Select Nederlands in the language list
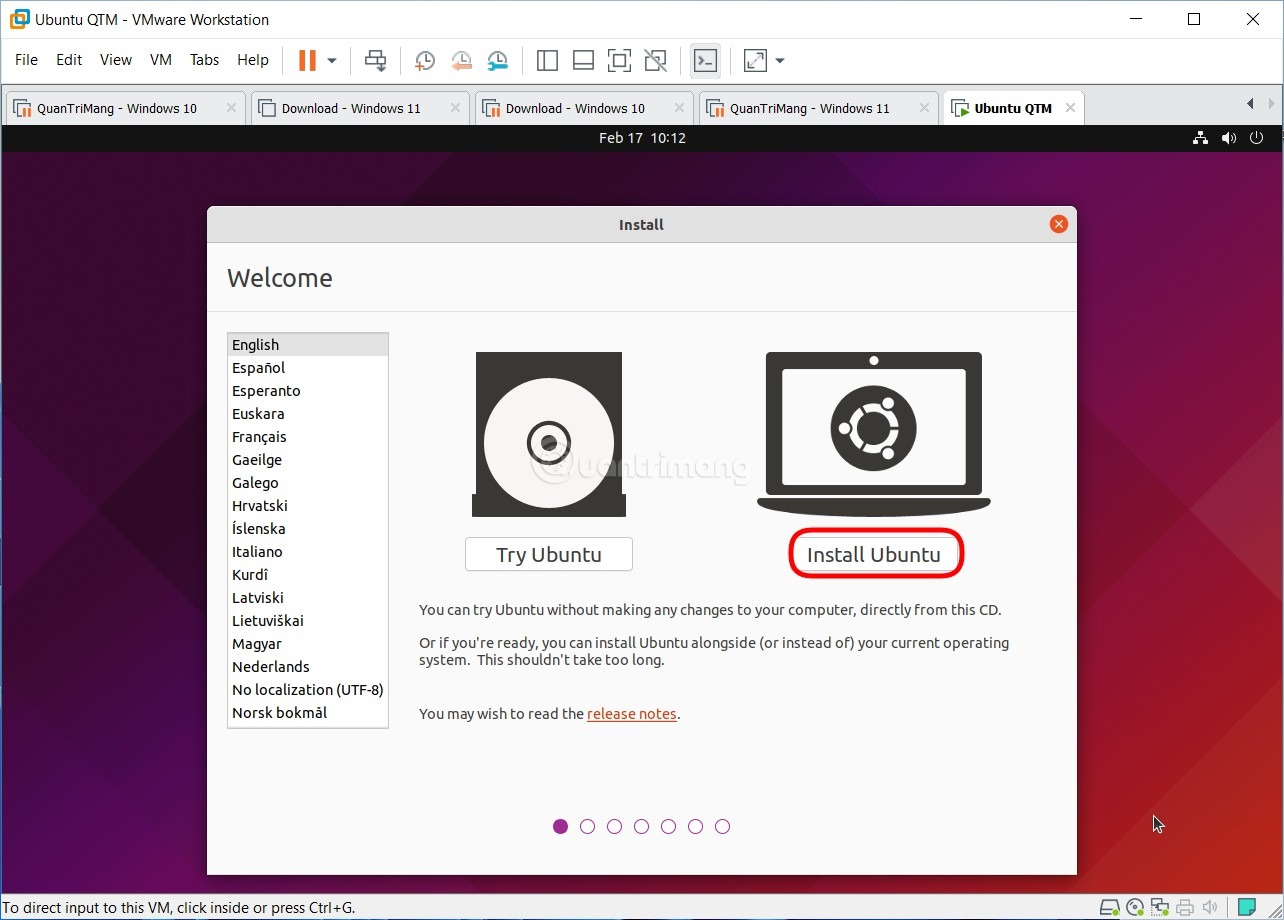Viewport: 1284px width, 920px height. [x=307, y=667]
